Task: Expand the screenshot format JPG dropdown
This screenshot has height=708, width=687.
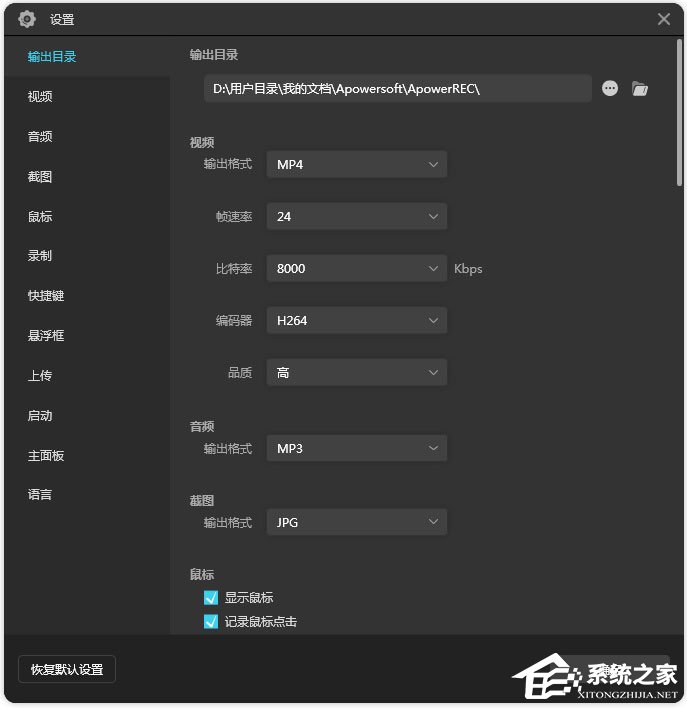Action: coord(356,522)
